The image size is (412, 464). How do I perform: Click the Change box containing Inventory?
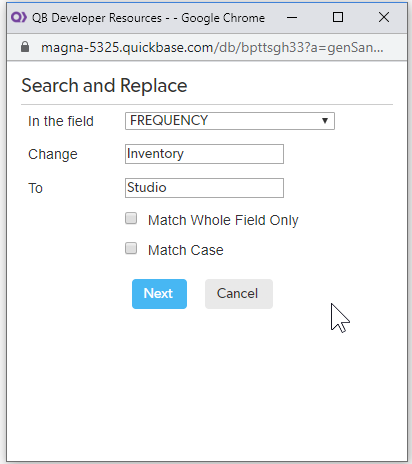204,154
